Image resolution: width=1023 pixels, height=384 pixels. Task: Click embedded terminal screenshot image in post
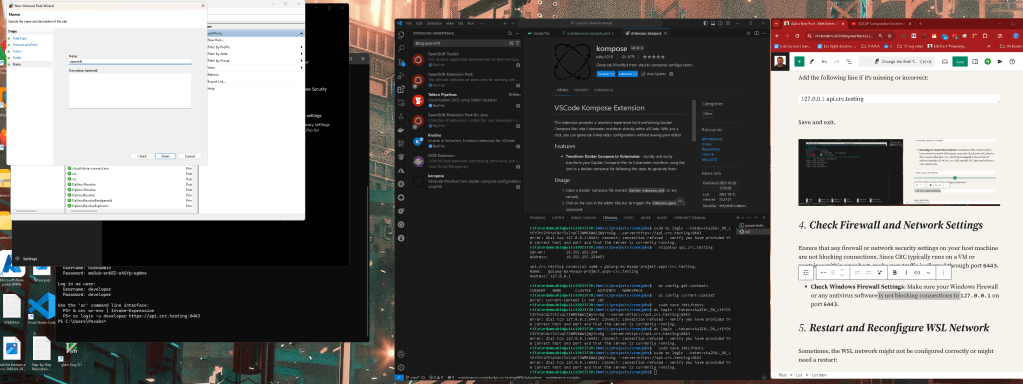899,172
